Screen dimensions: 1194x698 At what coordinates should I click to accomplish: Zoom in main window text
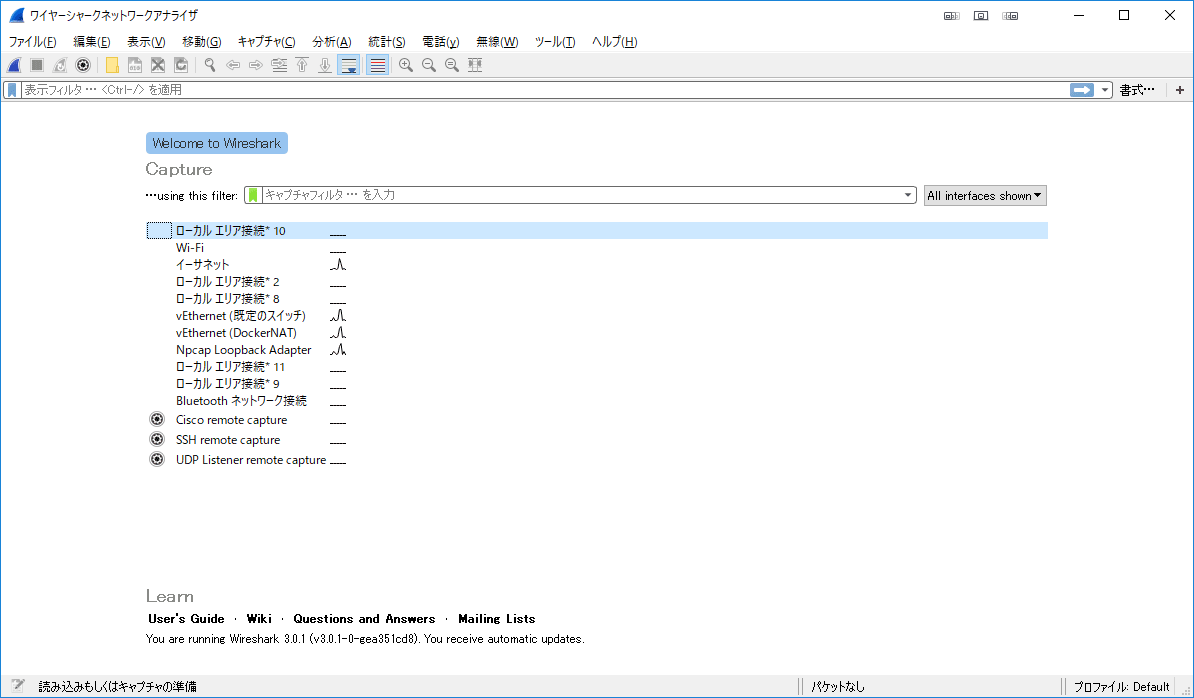pos(406,65)
